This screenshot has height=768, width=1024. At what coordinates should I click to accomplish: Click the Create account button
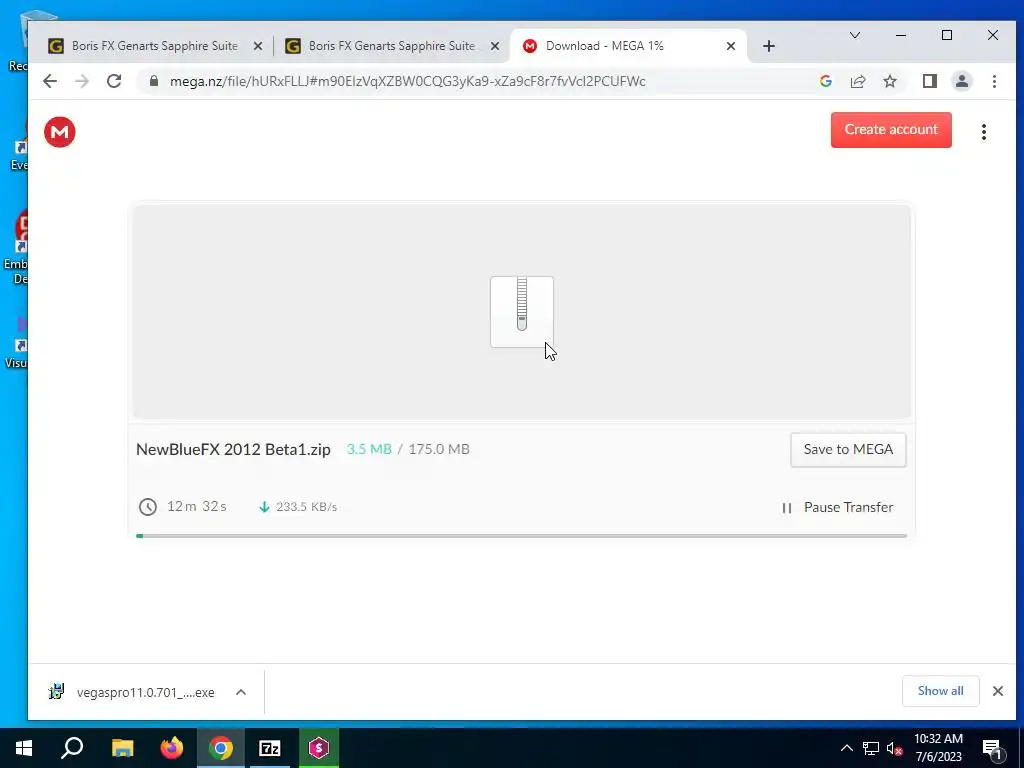[891, 129]
